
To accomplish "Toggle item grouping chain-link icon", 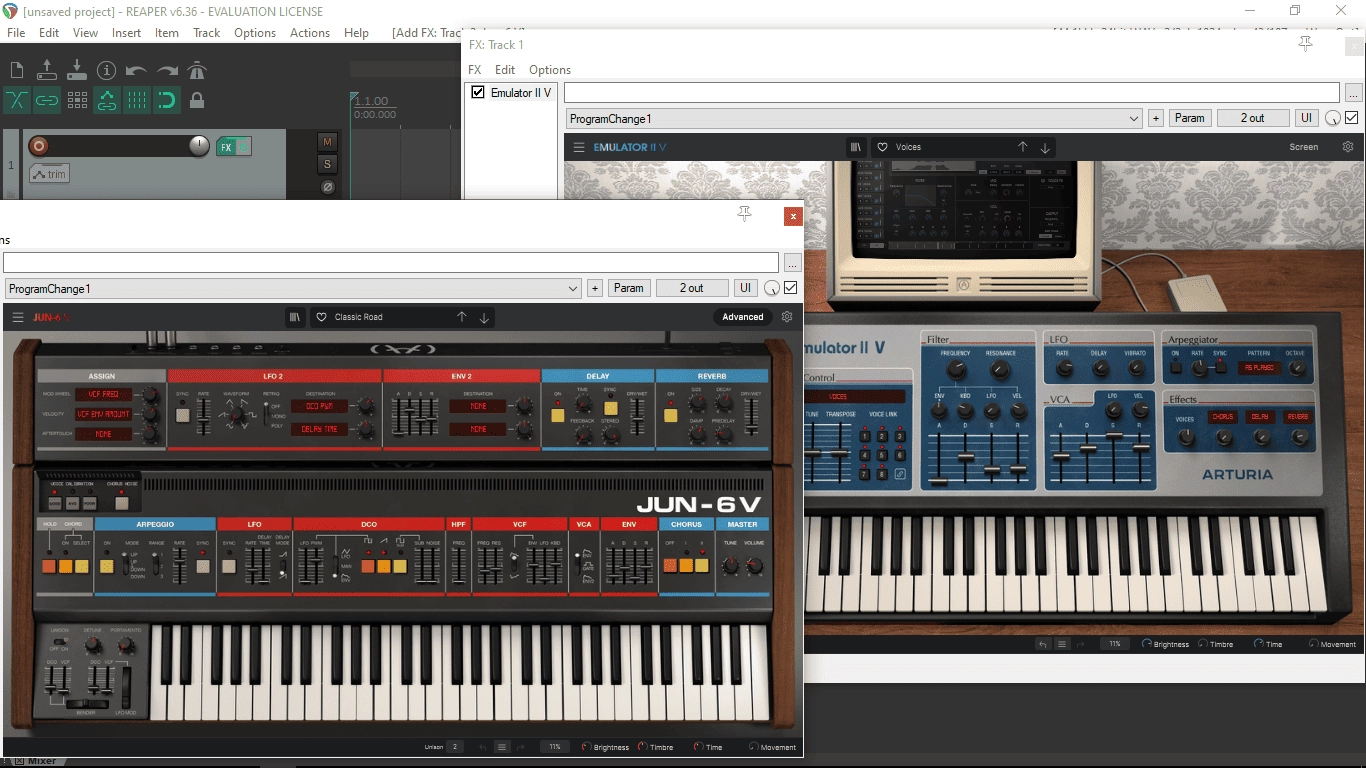I will [x=46, y=100].
